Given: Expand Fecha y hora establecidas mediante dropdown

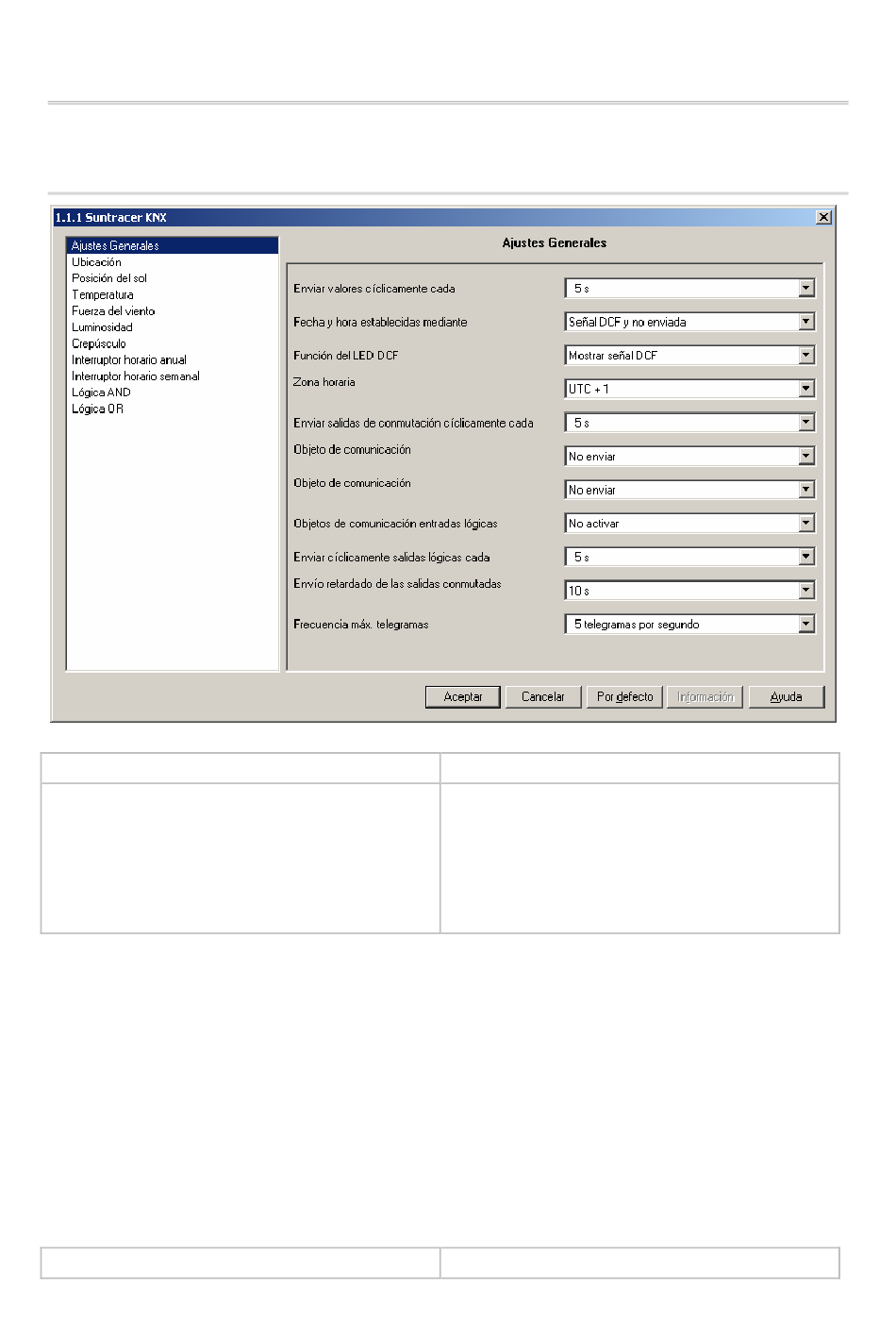Looking at the screenshot, I should 805,322.
